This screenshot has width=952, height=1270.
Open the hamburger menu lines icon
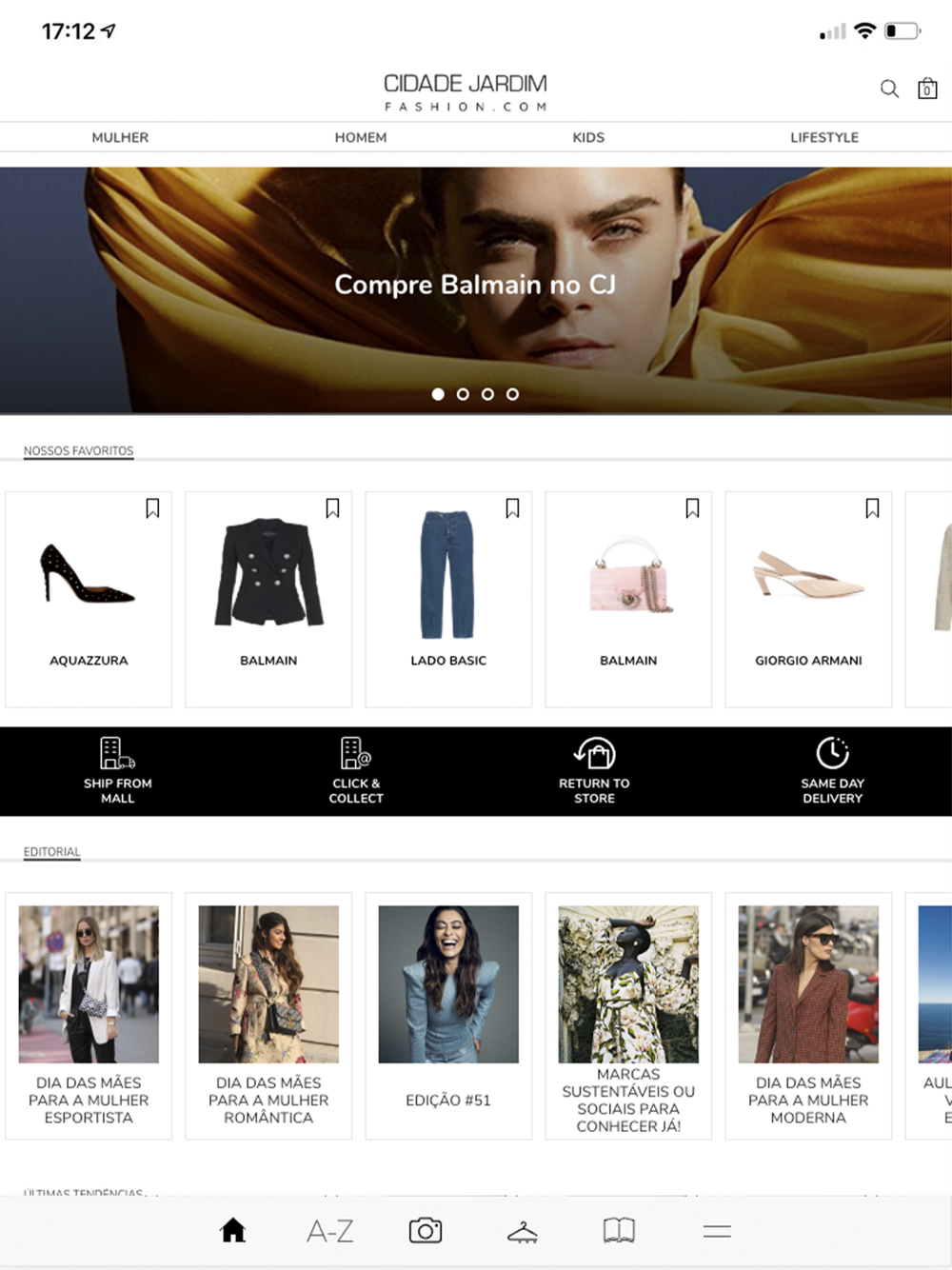coord(717,1231)
